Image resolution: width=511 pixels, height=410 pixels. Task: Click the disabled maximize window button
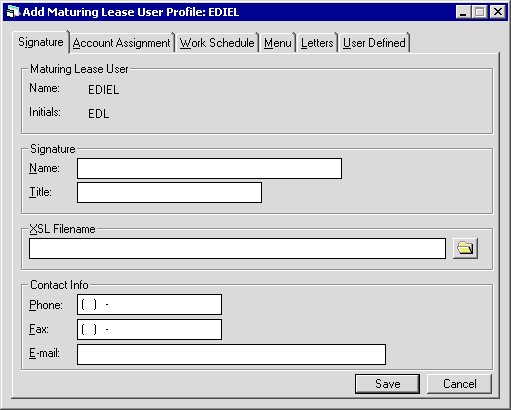[x=480, y=12]
